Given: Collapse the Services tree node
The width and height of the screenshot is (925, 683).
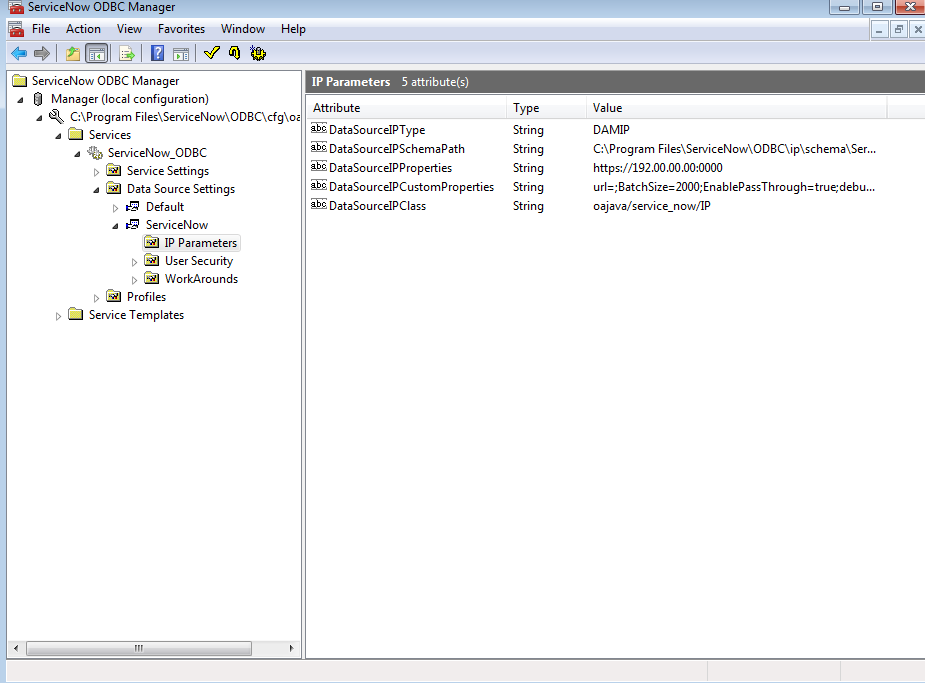Looking at the screenshot, I should pyautogui.click(x=58, y=136).
